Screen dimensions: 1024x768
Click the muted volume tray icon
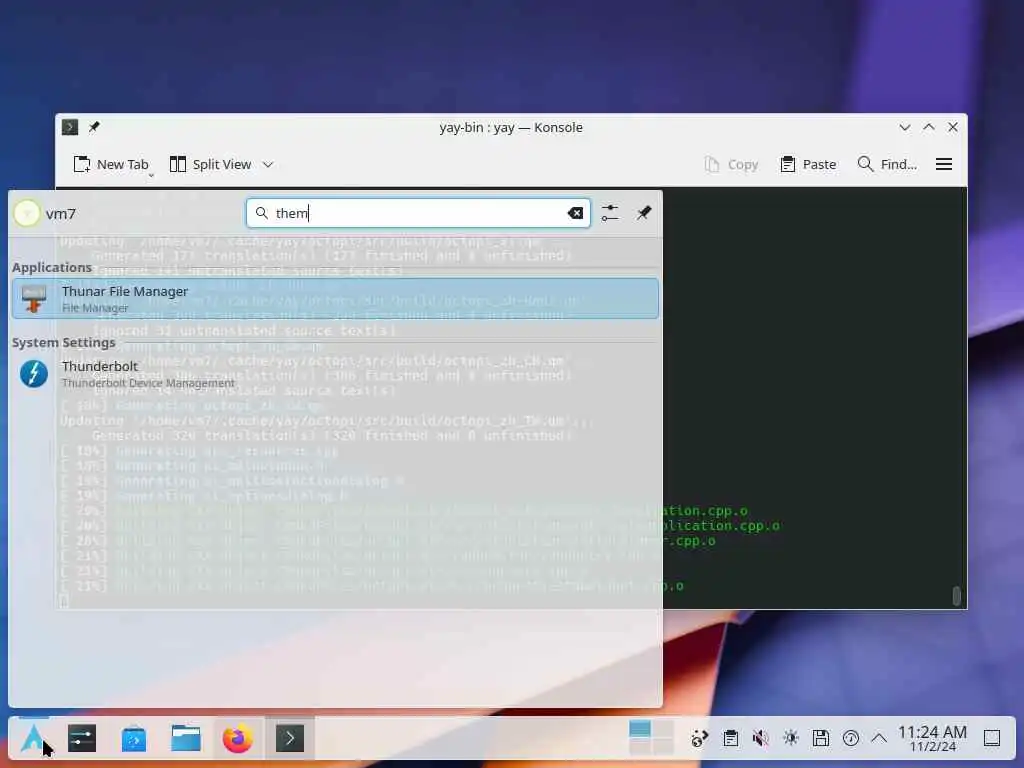tap(760, 739)
